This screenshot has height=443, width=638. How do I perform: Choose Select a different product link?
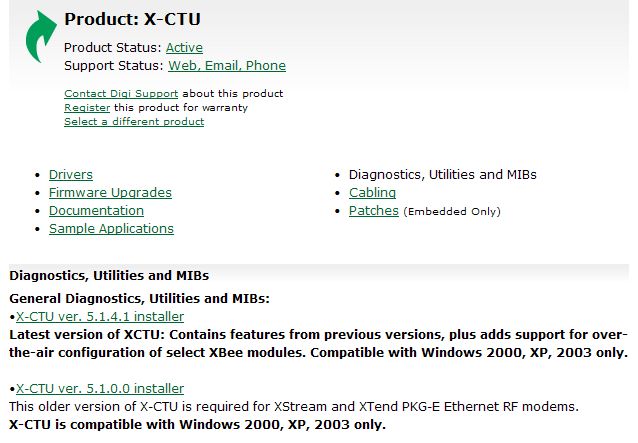[134, 122]
